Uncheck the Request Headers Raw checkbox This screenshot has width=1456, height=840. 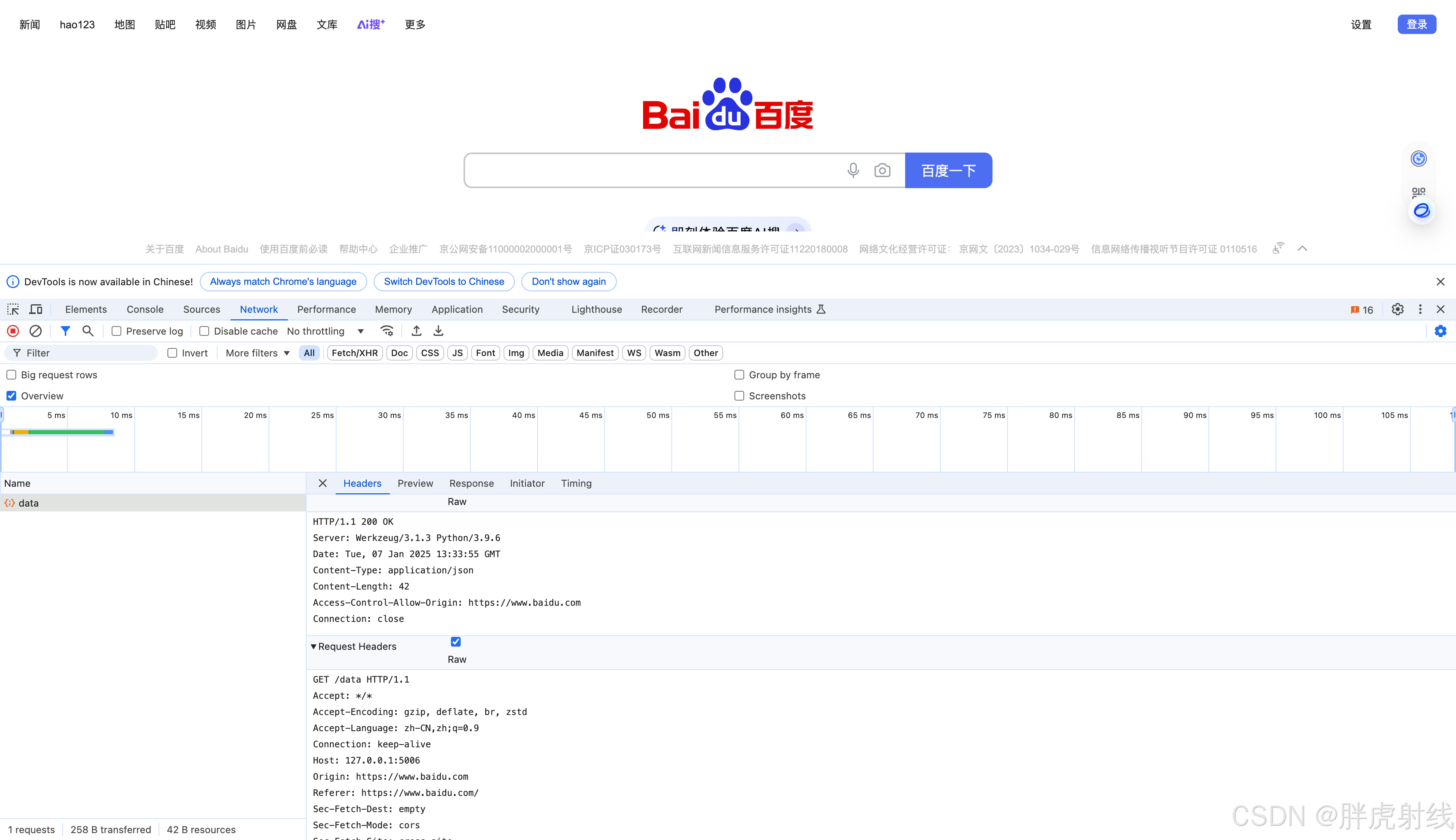click(x=455, y=642)
